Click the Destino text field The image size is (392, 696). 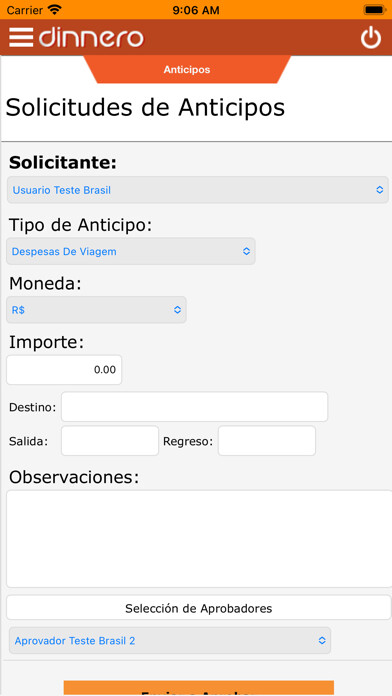tap(194, 407)
